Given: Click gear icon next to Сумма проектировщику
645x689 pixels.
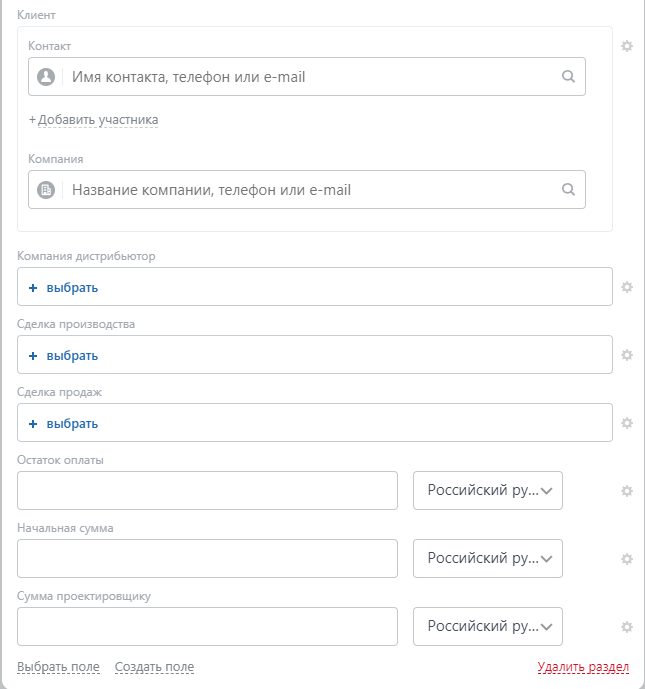Looking at the screenshot, I should tap(627, 627).
